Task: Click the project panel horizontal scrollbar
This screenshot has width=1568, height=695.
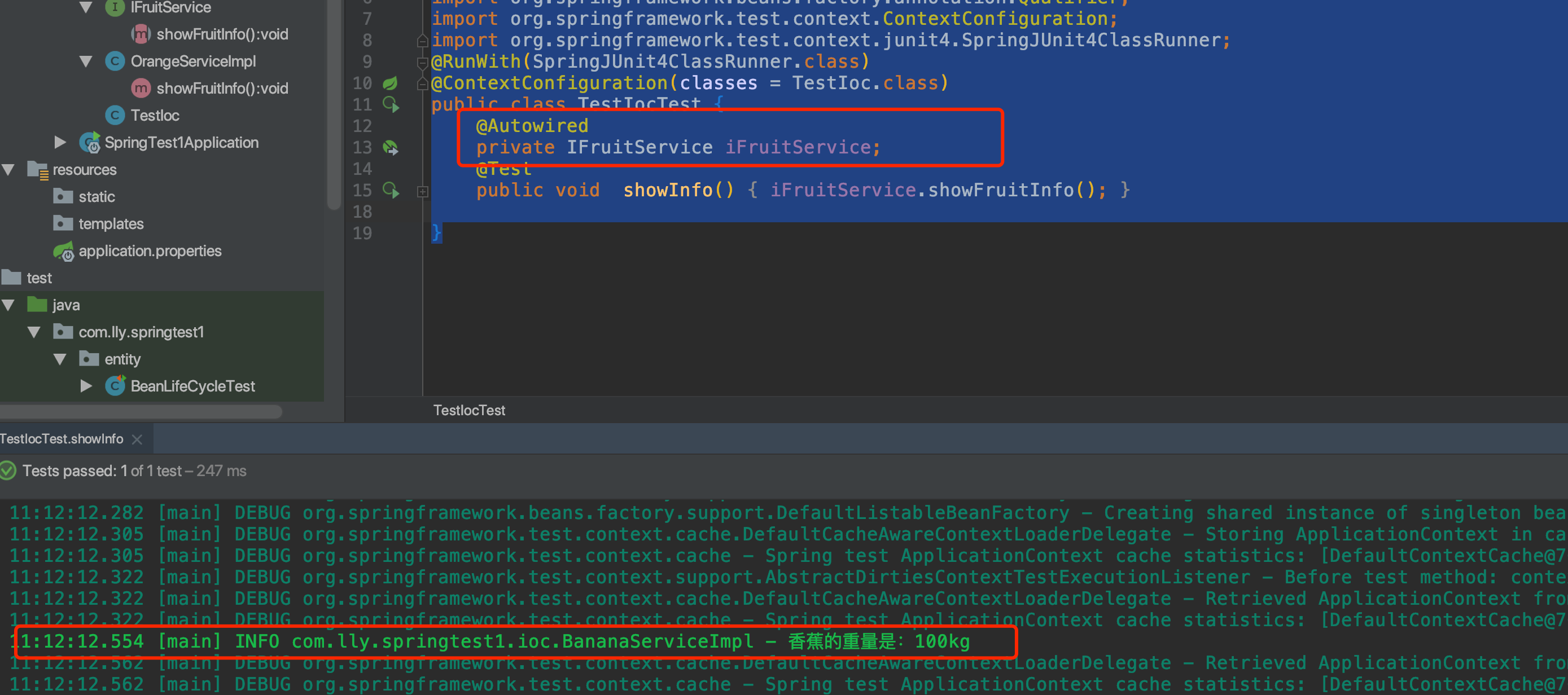Action: [x=140, y=412]
